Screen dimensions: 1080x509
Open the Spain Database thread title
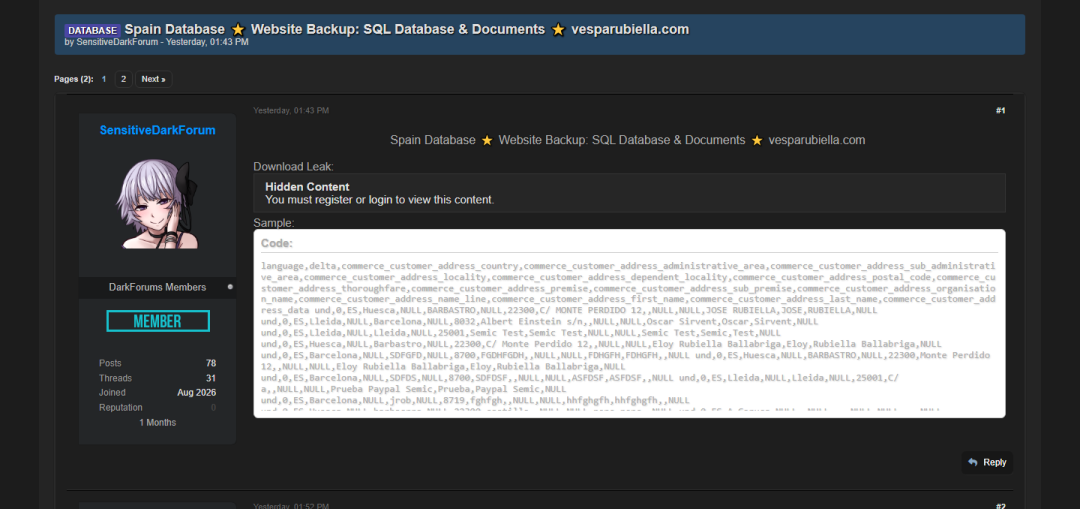pos(406,30)
